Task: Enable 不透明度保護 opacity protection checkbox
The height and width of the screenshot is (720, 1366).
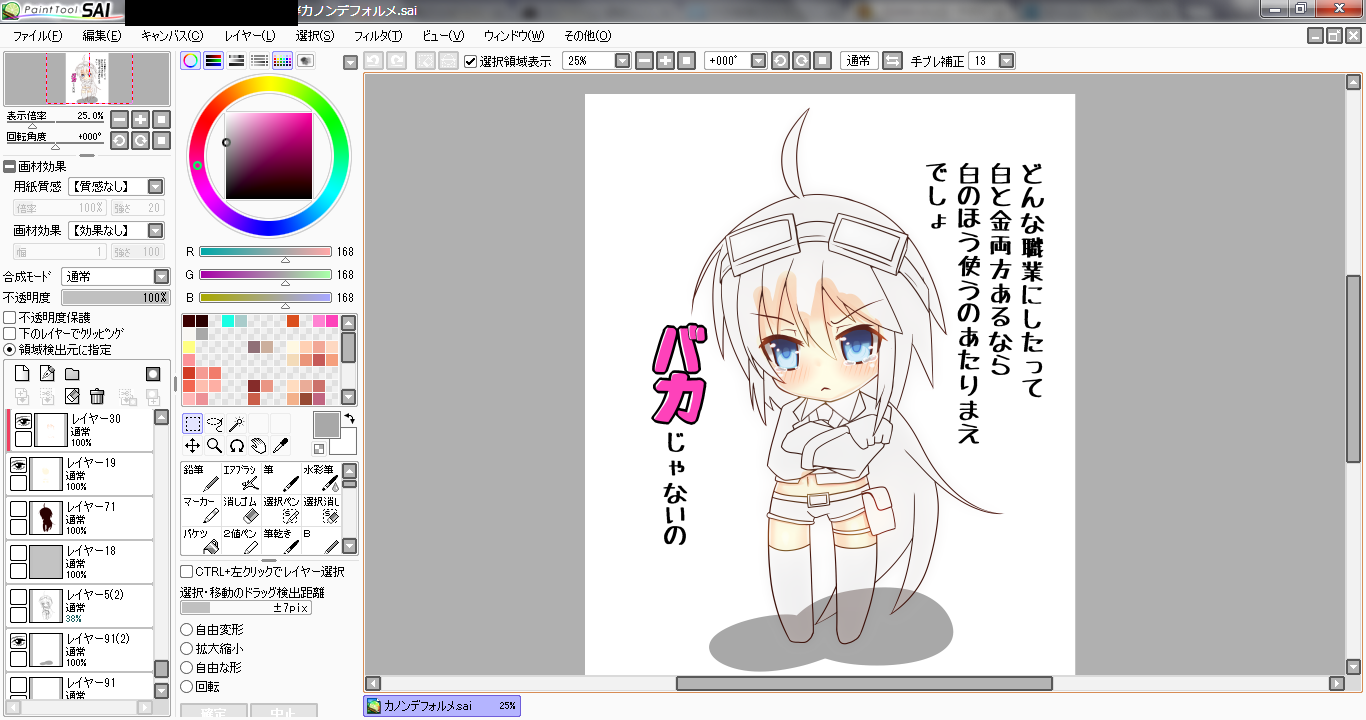Action: click(10, 317)
